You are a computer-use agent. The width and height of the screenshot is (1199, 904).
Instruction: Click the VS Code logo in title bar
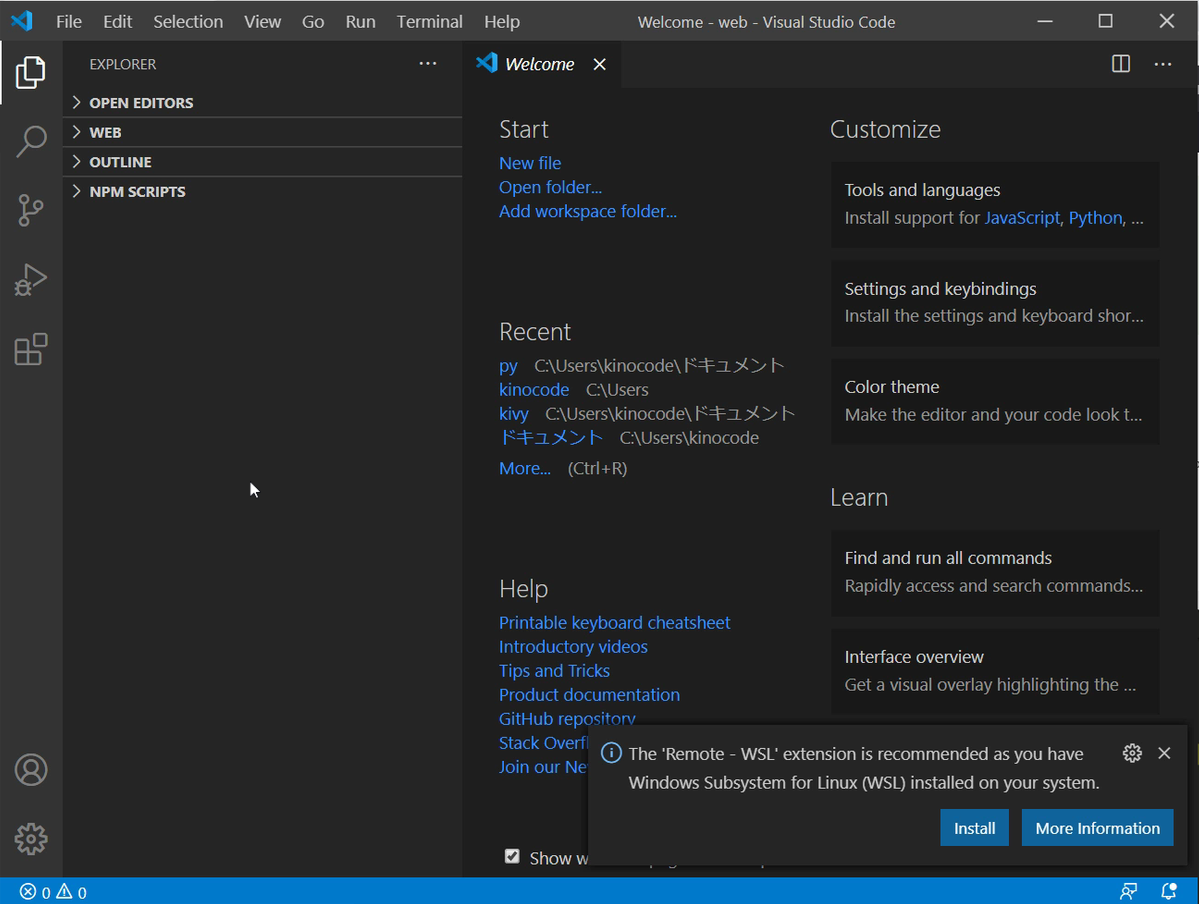pos(22,21)
